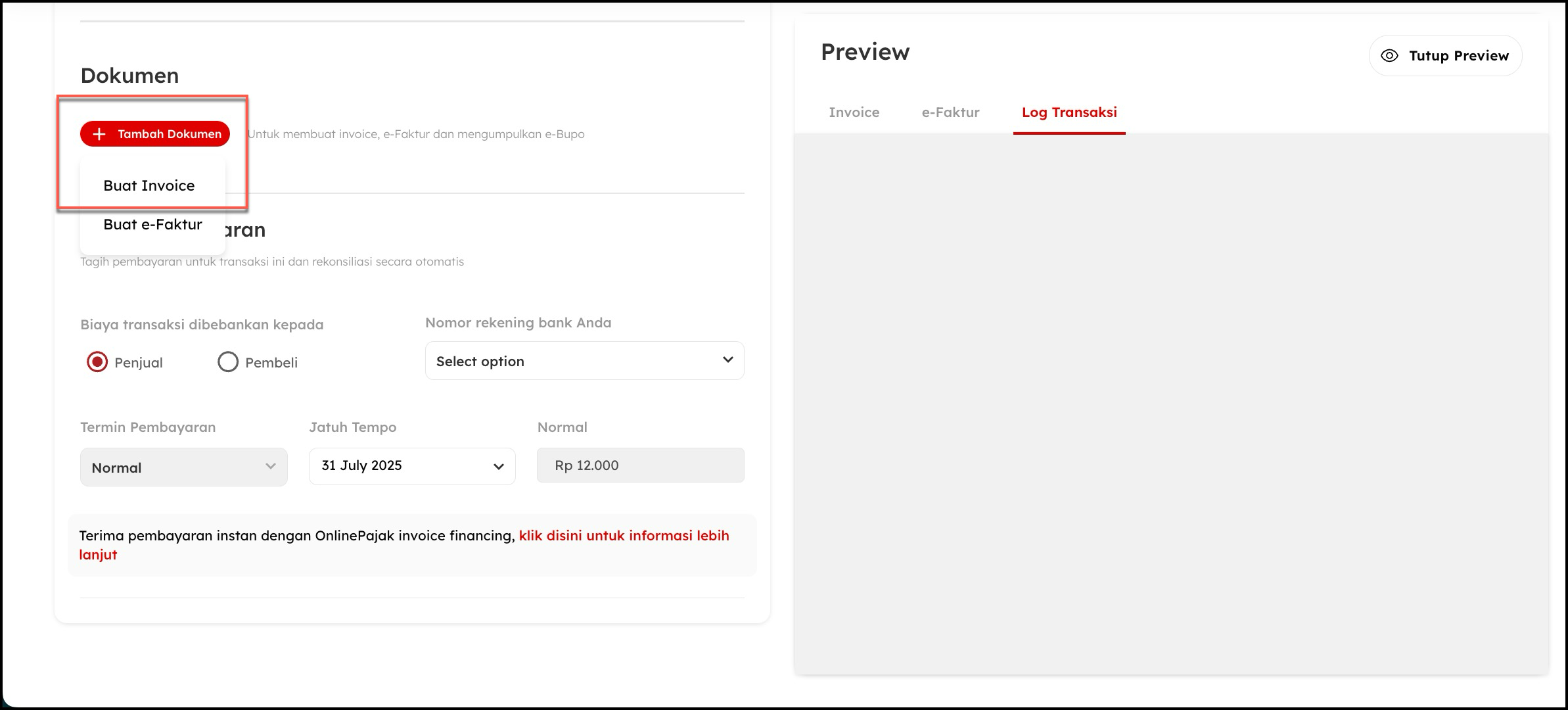Select the Pembeli radio button
This screenshot has width=1568, height=710.
click(227, 362)
